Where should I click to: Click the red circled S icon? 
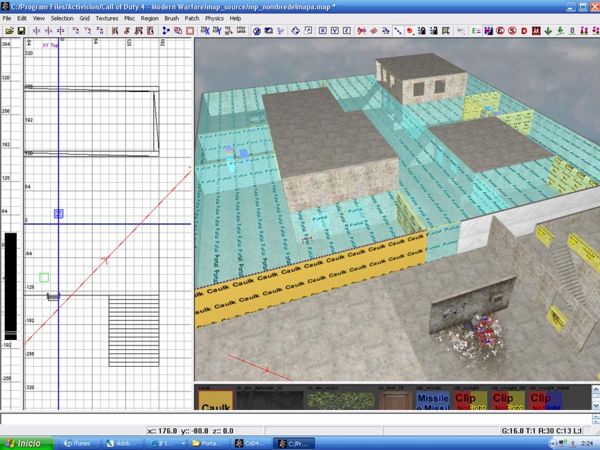point(512,31)
